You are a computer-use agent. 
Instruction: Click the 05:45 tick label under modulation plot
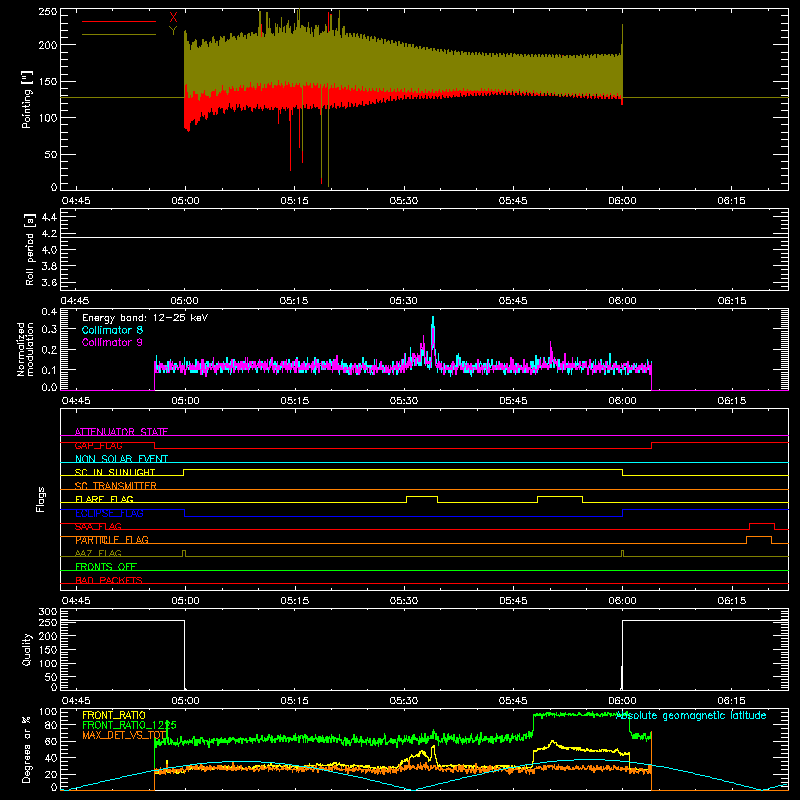513,401
